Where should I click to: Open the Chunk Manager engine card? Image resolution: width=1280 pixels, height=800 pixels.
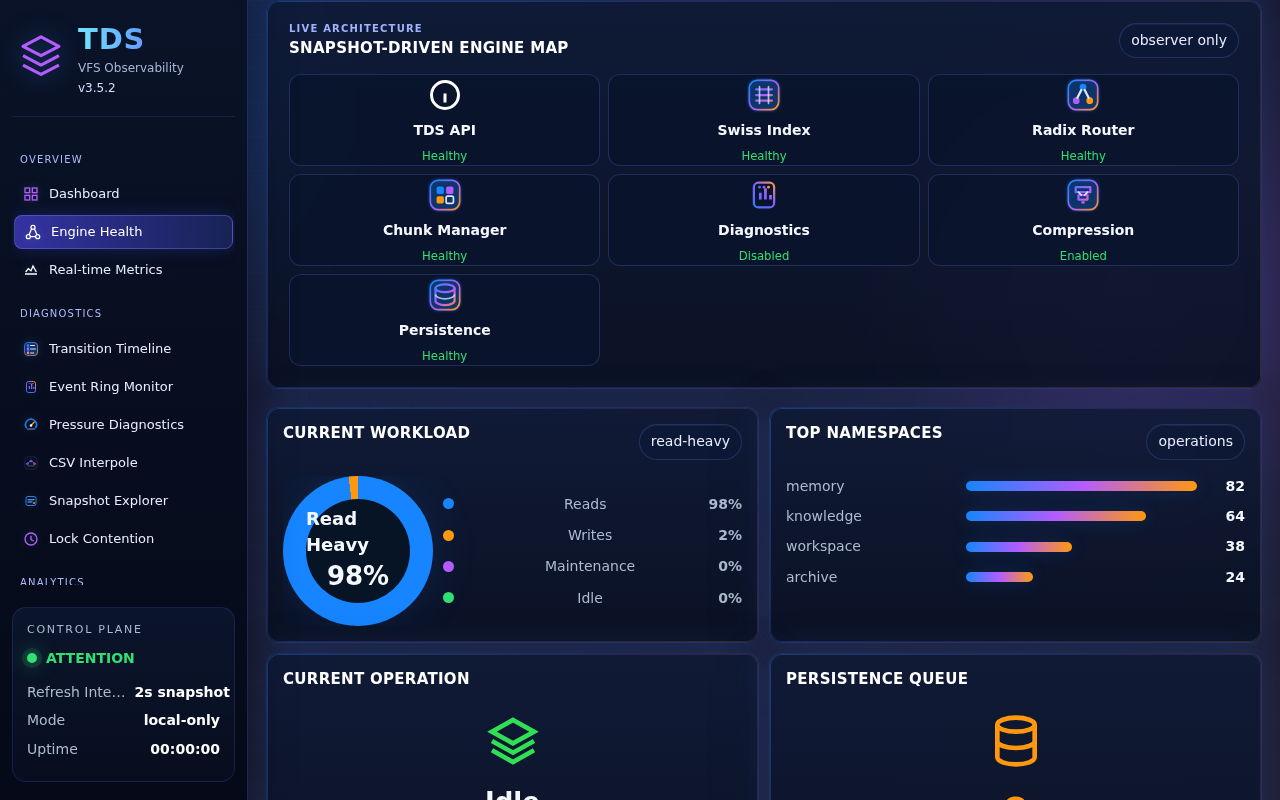[x=445, y=220]
